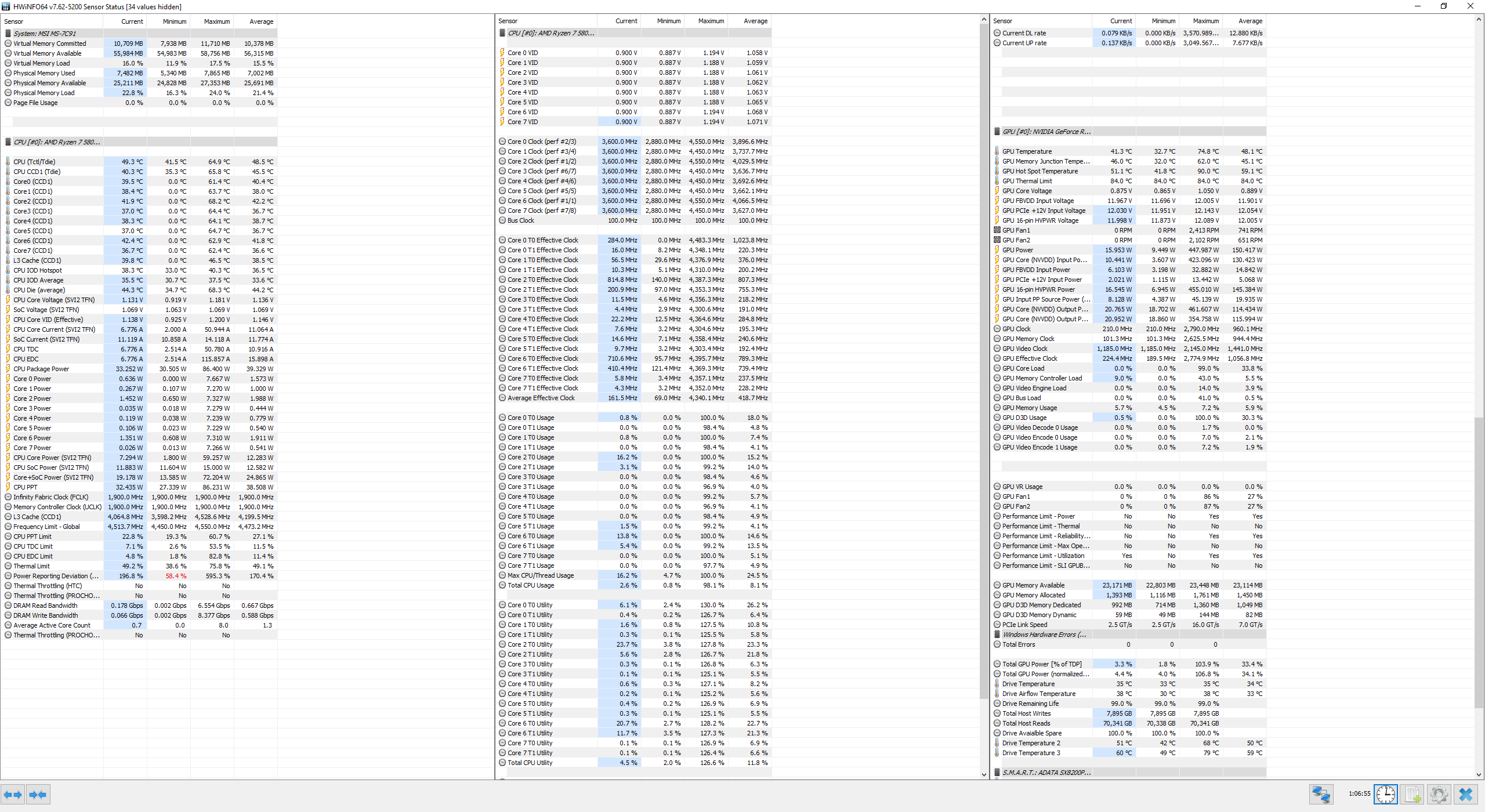
Task: Select the S.M.A.R.T. ADATA SX8200P group header
Action: [x=1046, y=773]
